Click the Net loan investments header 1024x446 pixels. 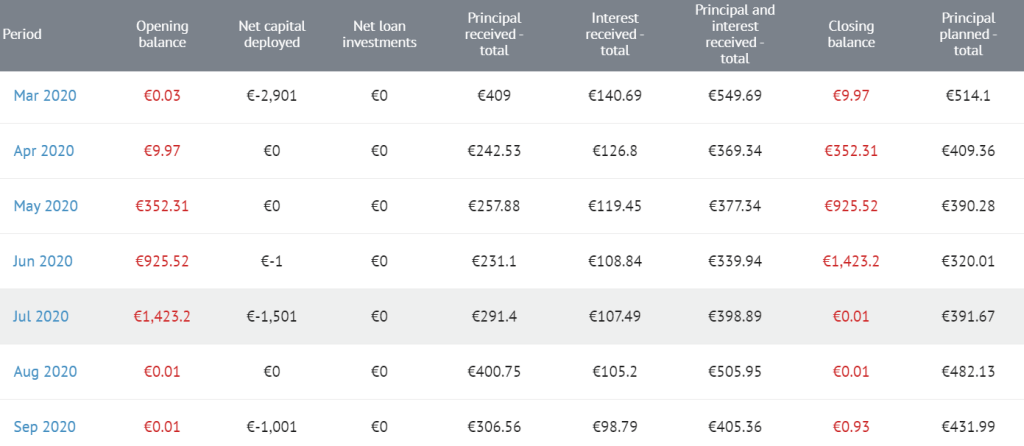[379, 34]
